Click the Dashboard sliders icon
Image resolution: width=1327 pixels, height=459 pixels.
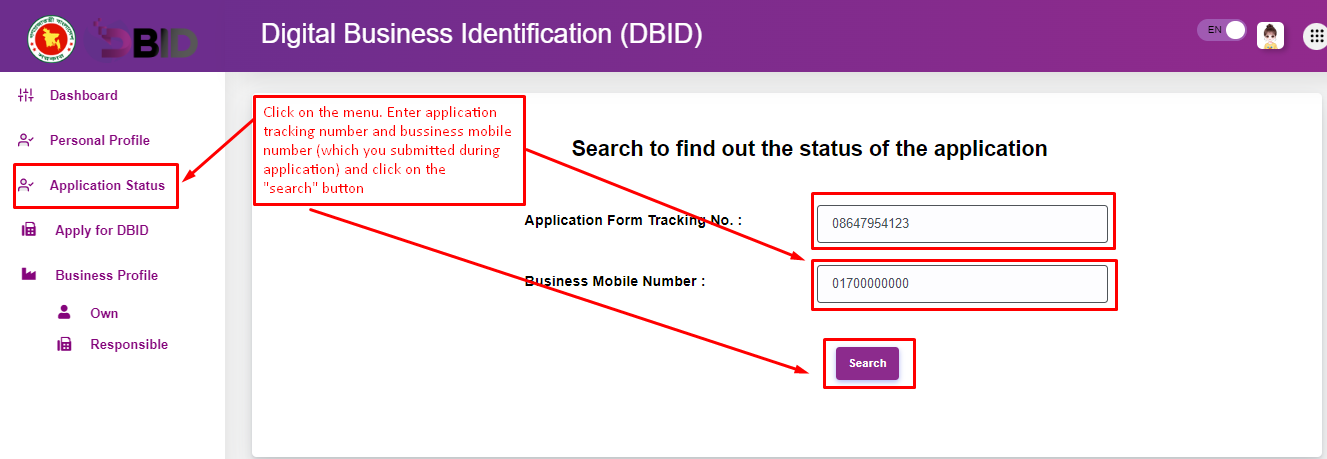pos(26,95)
